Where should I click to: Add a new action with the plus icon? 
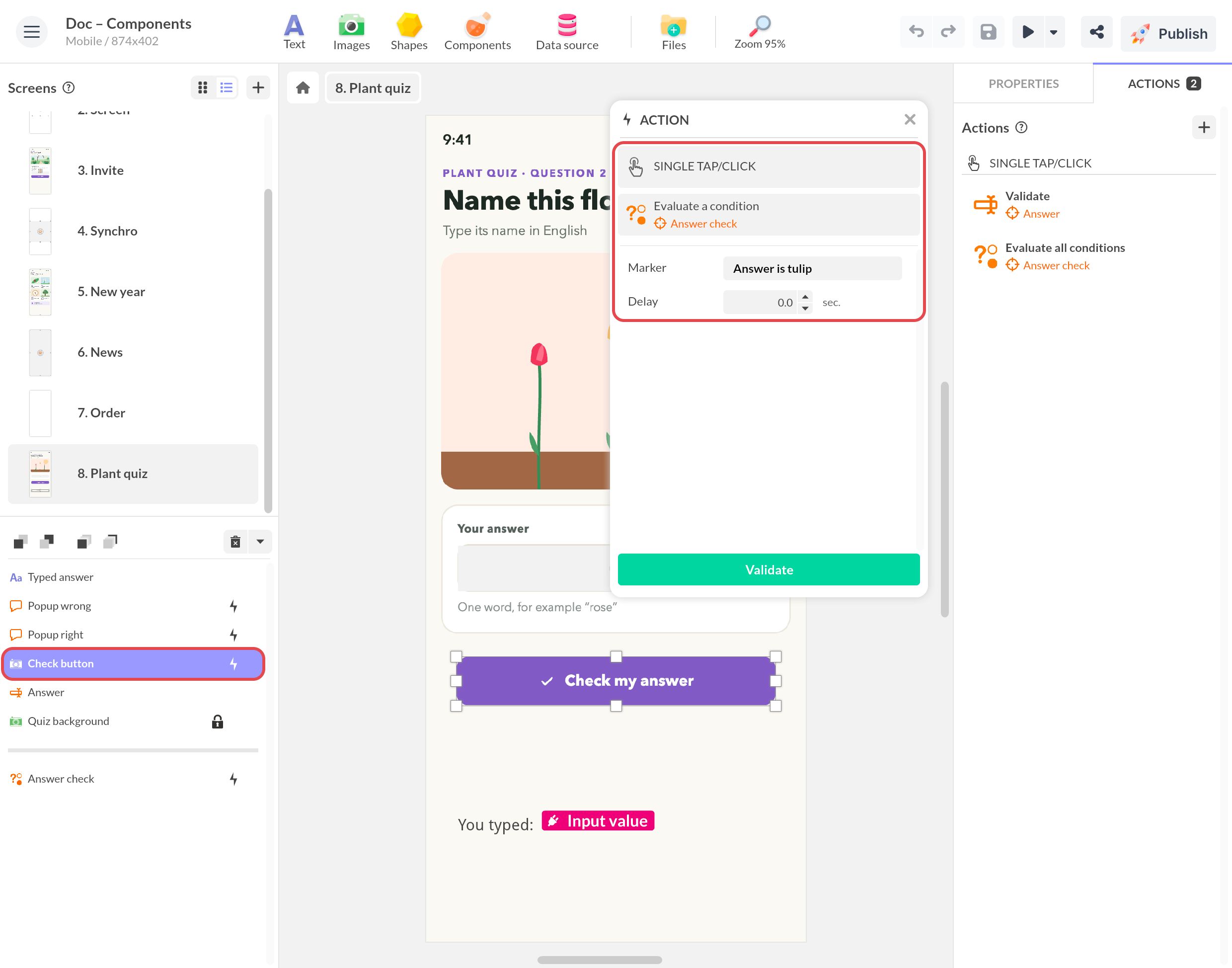pos(1204,128)
